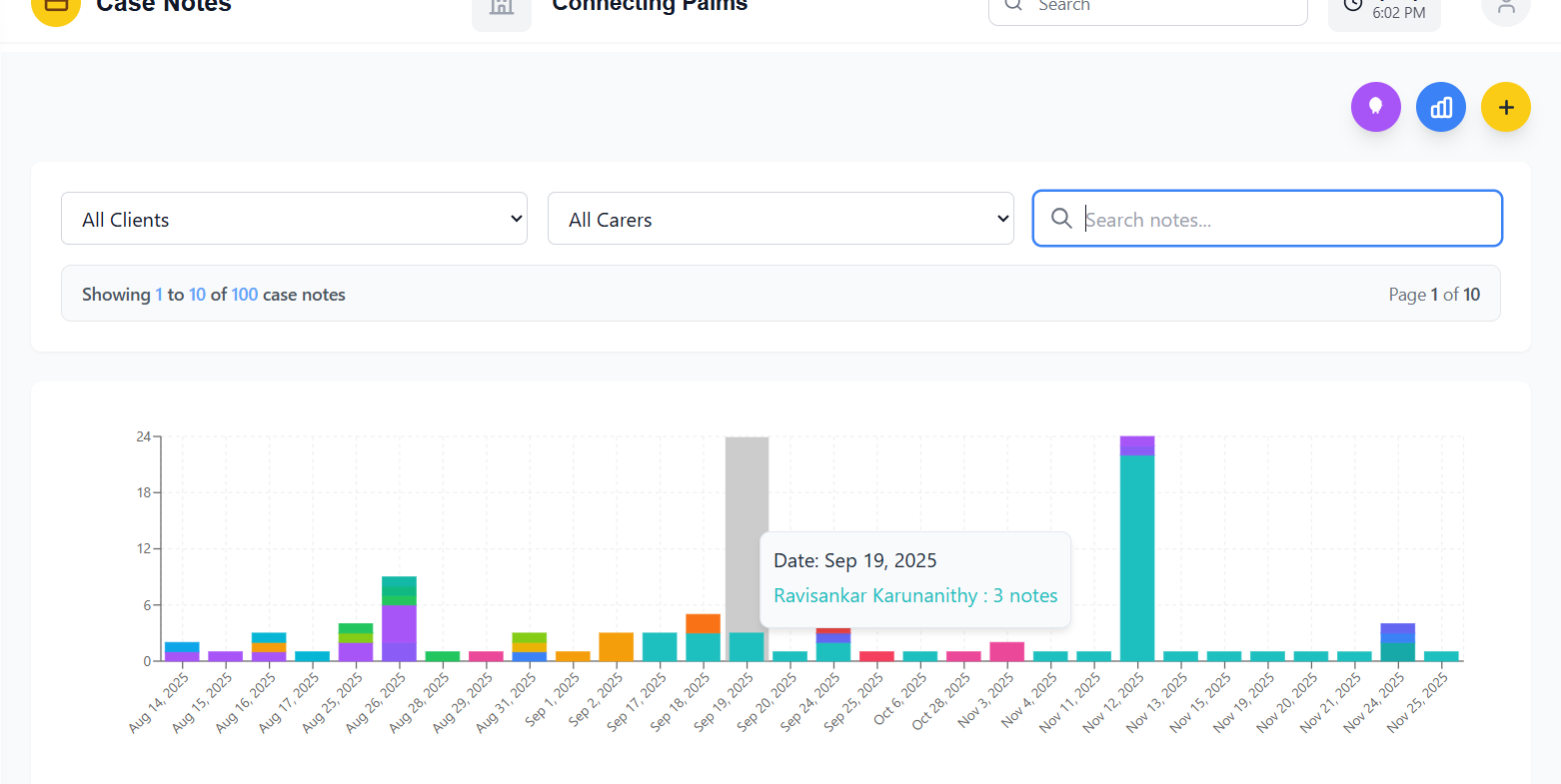
Task: Click the Connecting Palms organization name
Action: coord(650,6)
